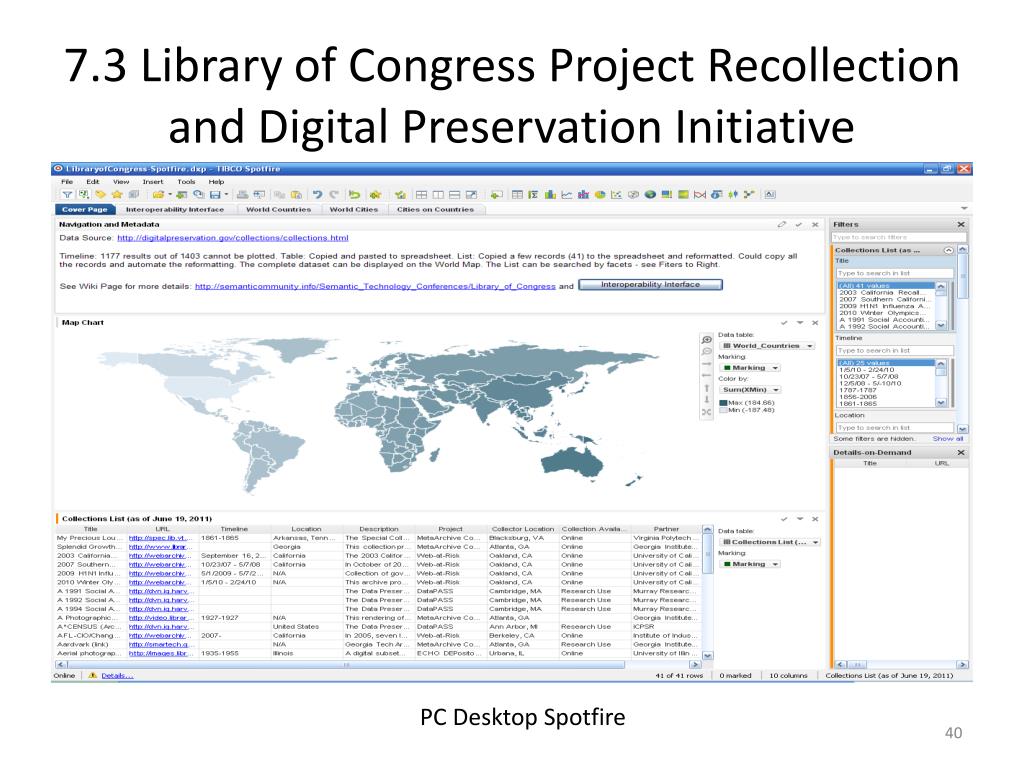Image resolution: width=1024 pixels, height=768 pixels.
Task: Open the Collections List data table dropdown
Action: click(x=769, y=542)
